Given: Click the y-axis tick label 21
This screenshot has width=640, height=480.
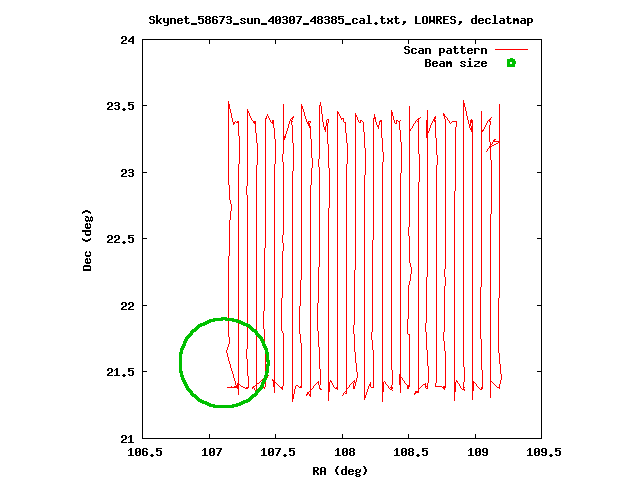Looking at the screenshot, I should tap(127, 439).
